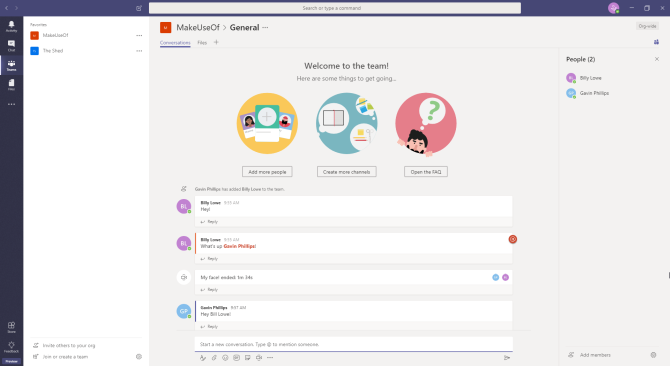This screenshot has height=366, width=670.
Task: Click the add people illustration
Action: point(267,123)
